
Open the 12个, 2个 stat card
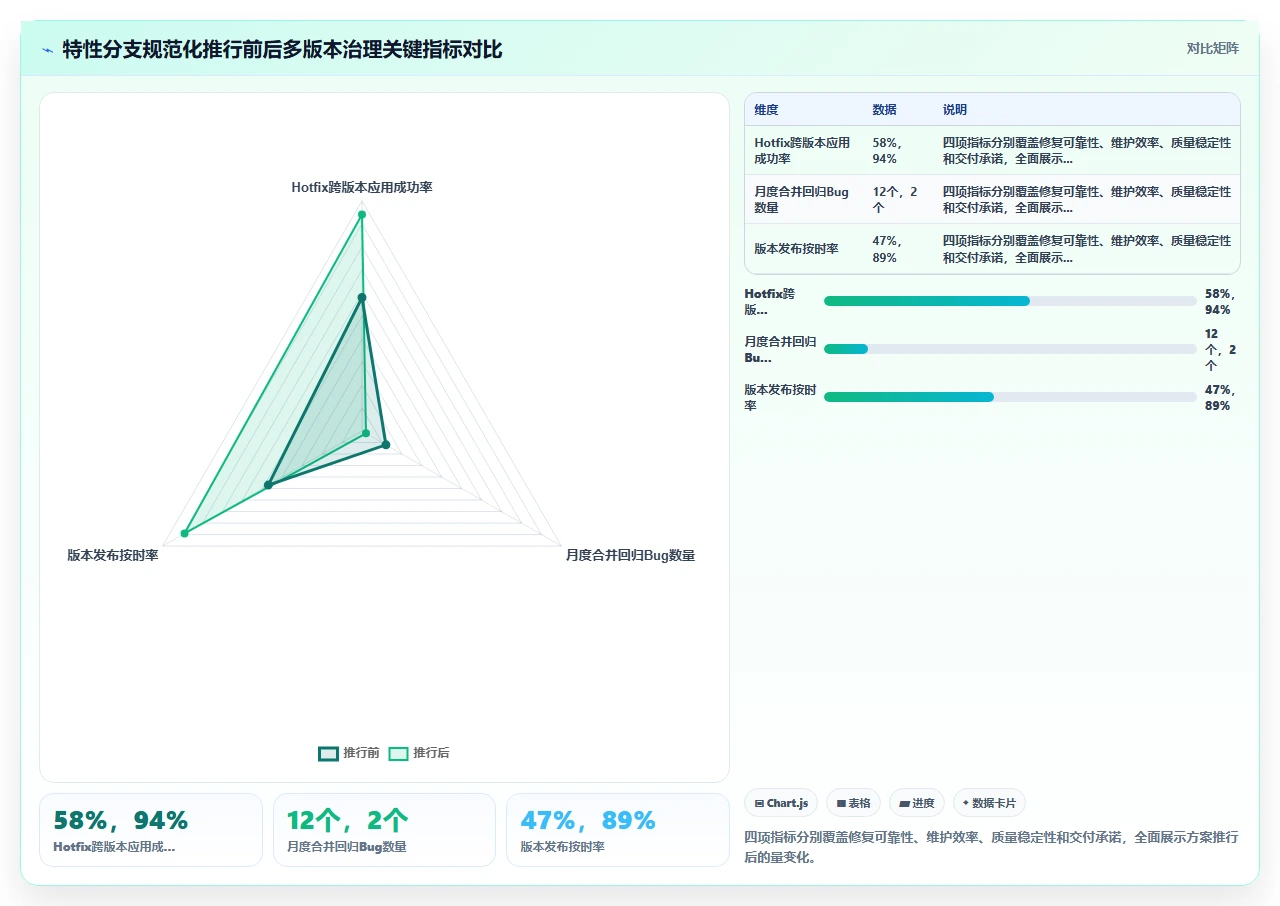(384, 830)
